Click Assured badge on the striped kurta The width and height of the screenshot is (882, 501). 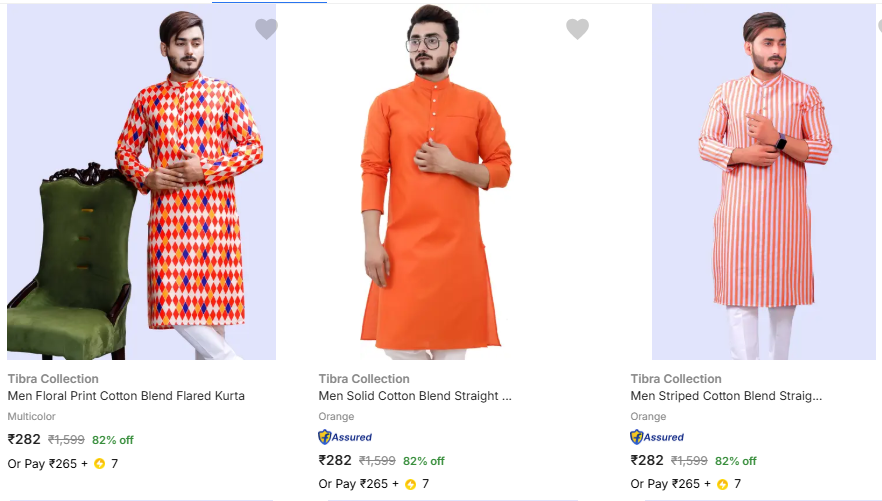click(x=657, y=437)
